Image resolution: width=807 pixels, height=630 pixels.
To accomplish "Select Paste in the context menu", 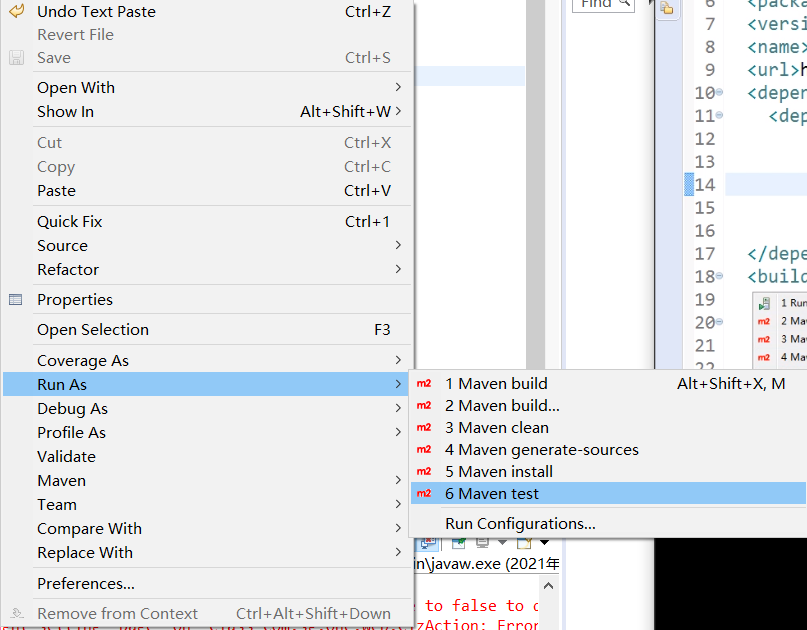I will click(207, 190).
